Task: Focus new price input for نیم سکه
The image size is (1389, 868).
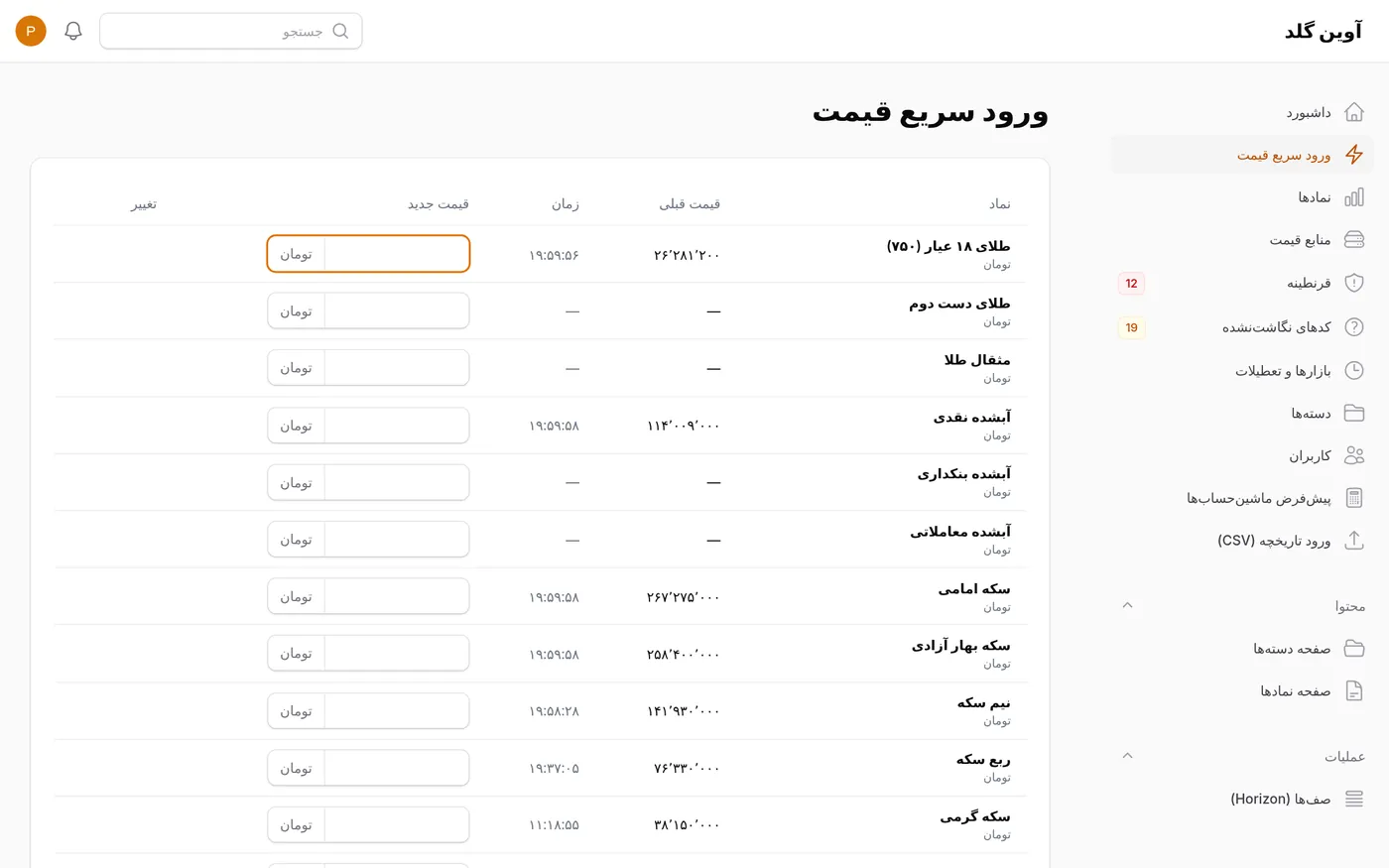Action: (397, 711)
